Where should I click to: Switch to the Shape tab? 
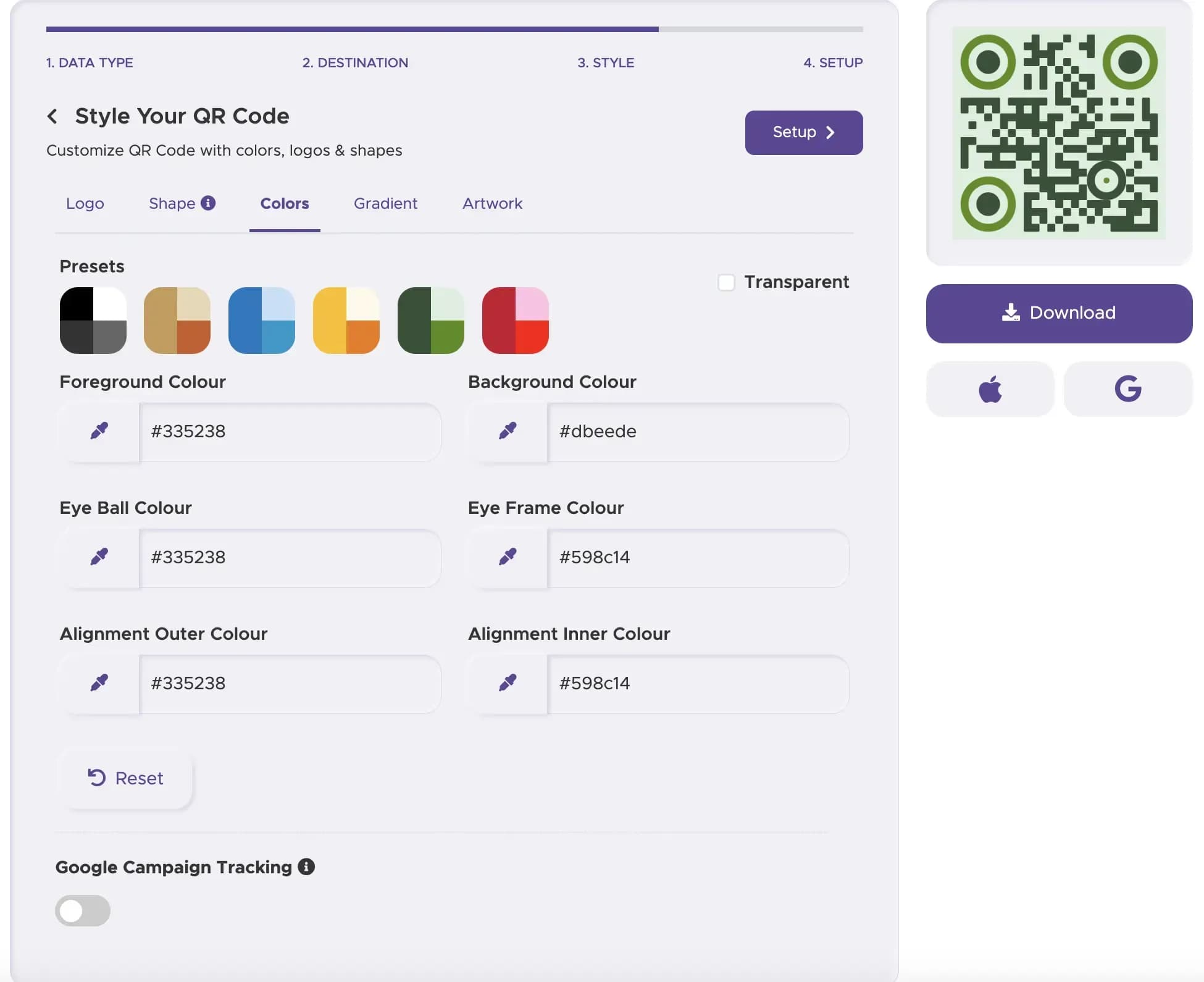tap(172, 203)
